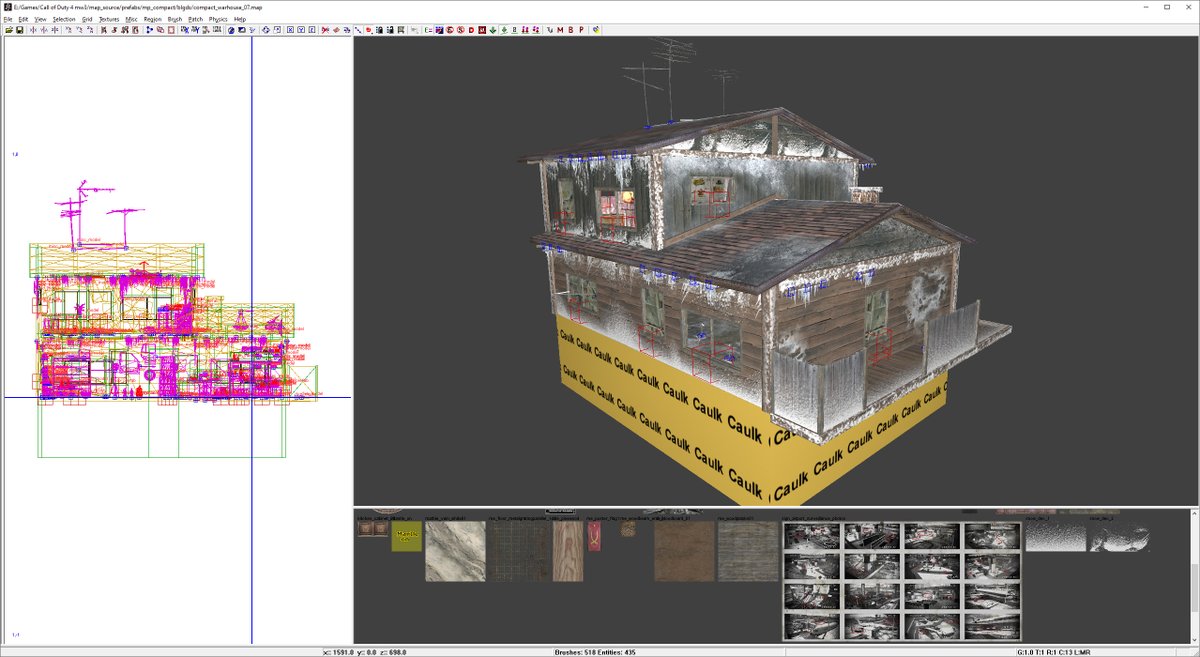
Task: Click the Rotate Z-axis toolbar icon
Action: [x=90, y=30]
